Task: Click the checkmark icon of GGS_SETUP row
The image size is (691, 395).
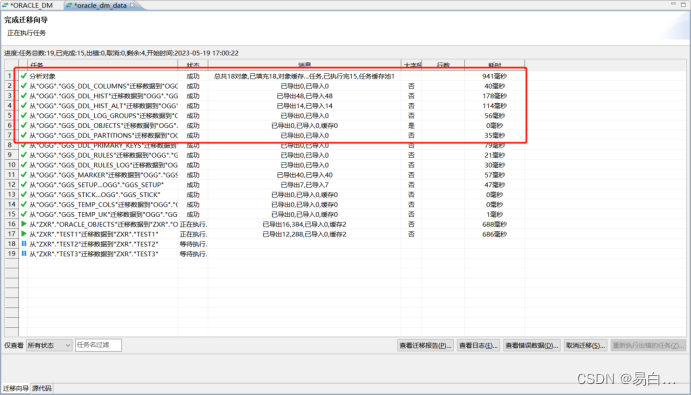Action: pyautogui.click(x=23, y=184)
